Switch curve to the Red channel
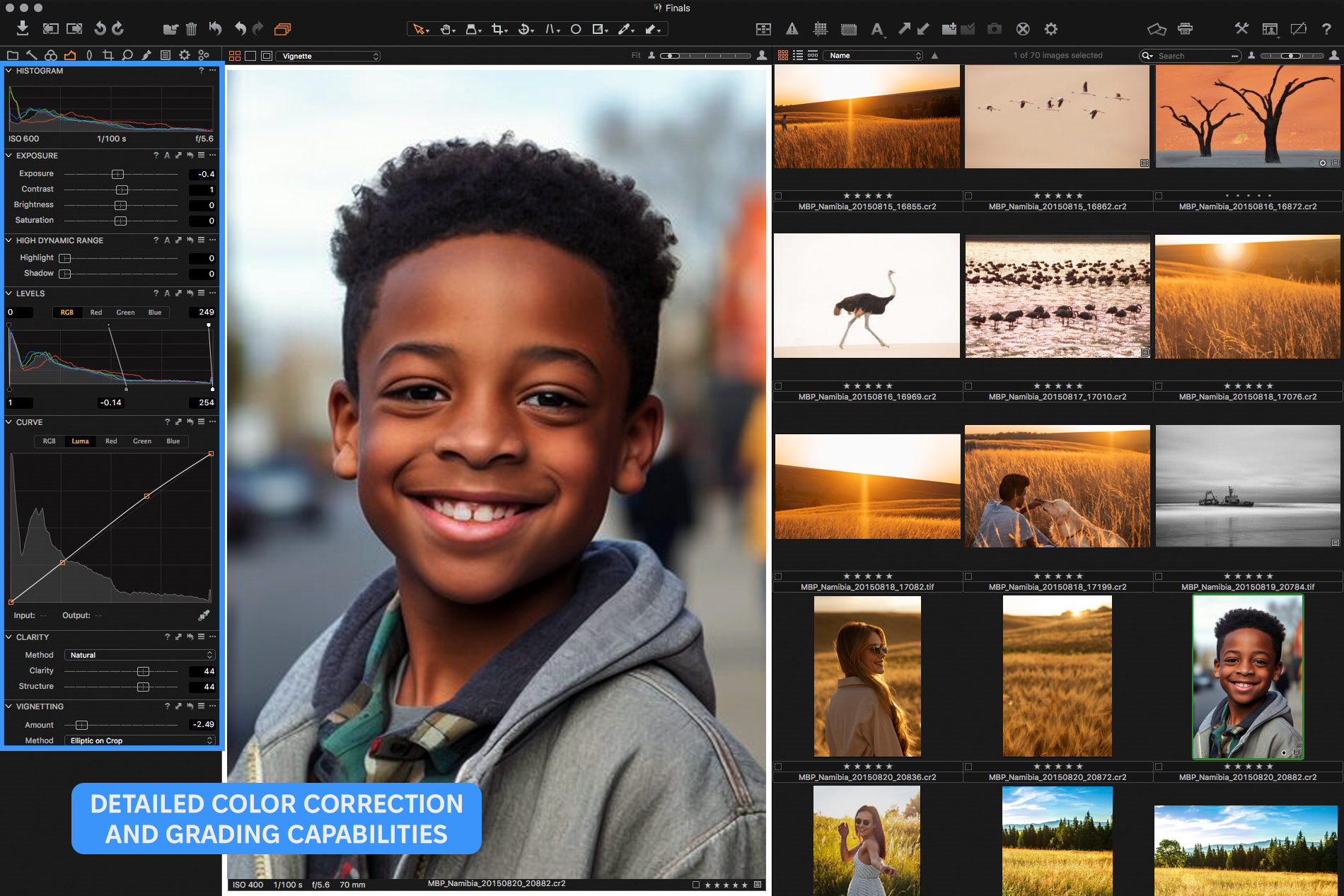This screenshot has width=1344, height=896. coord(111,441)
